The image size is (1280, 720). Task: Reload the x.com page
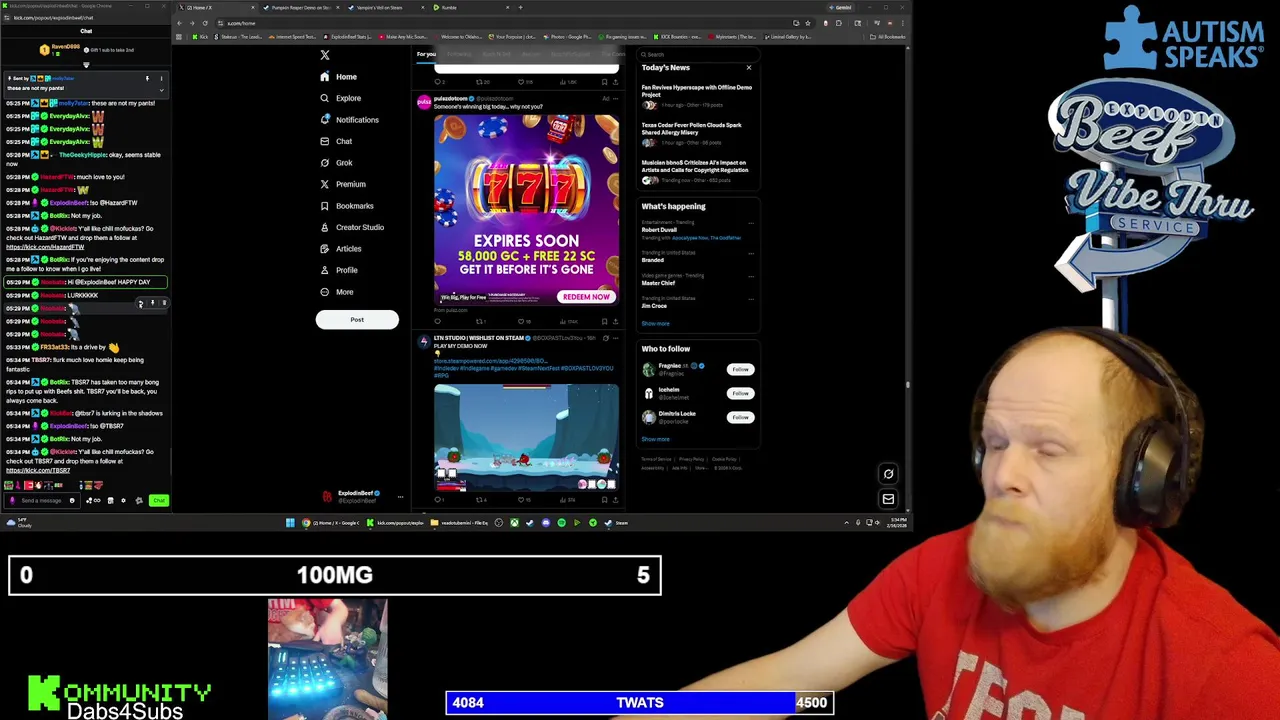[205, 23]
